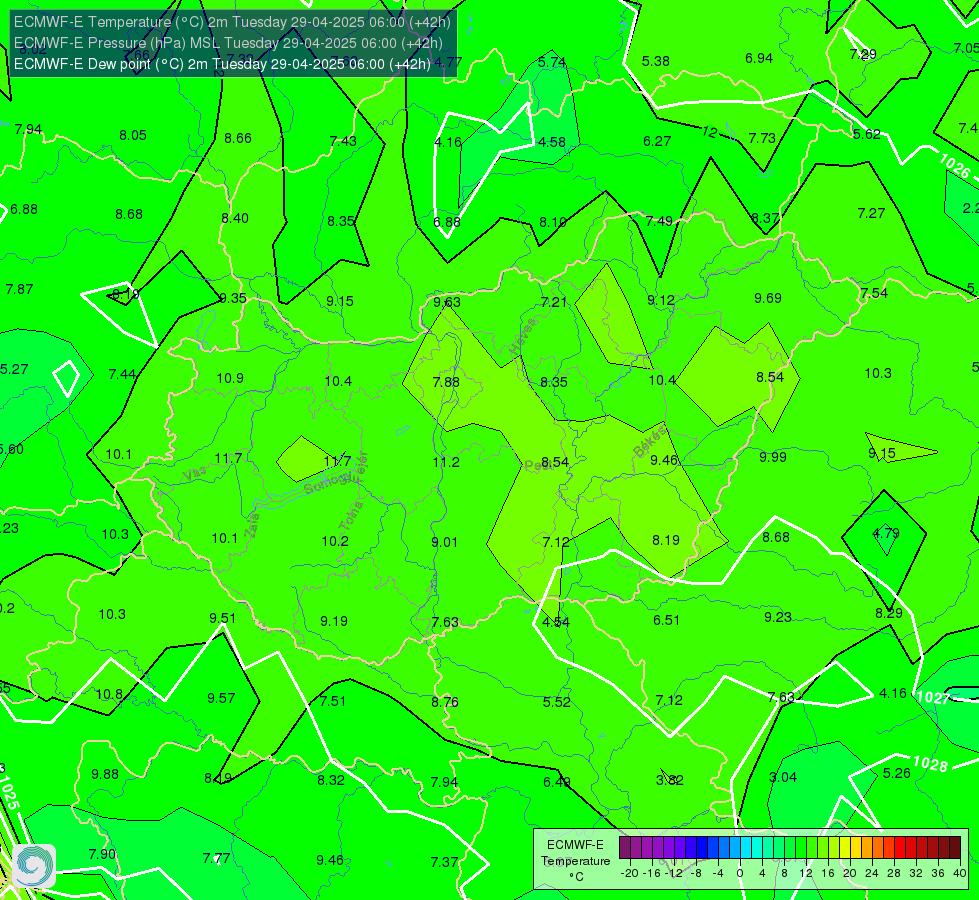Image resolution: width=979 pixels, height=900 pixels.
Task: Click the 7.37 dew point value
Action: 444,863
